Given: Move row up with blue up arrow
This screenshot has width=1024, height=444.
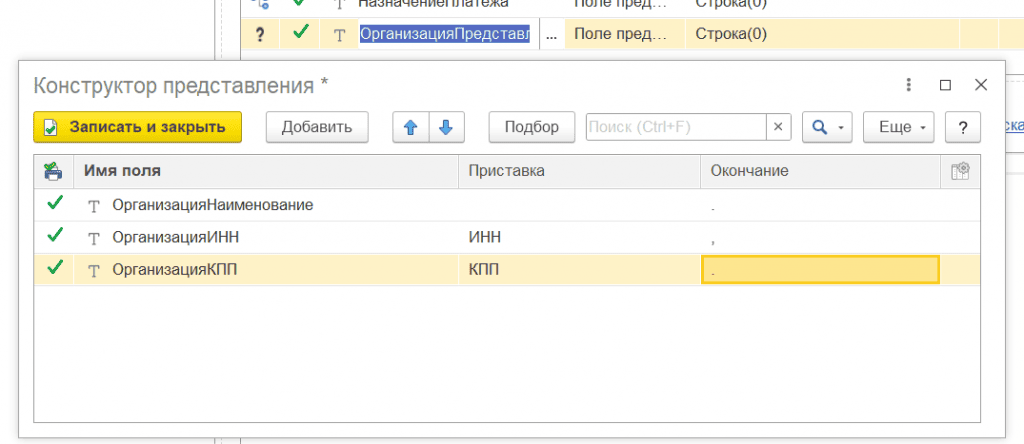Looking at the screenshot, I should (410, 127).
